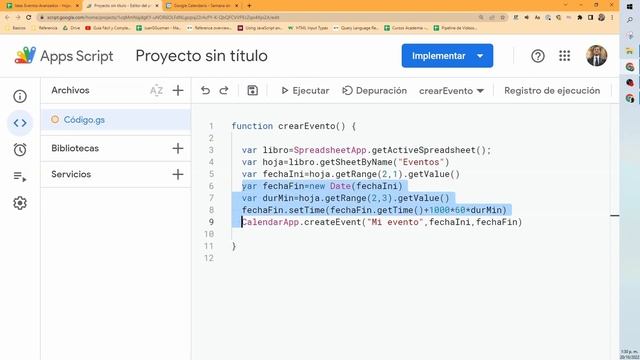Click function crearEvento declaration line
This screenshot has height=360, width=640.
point(294,126)
